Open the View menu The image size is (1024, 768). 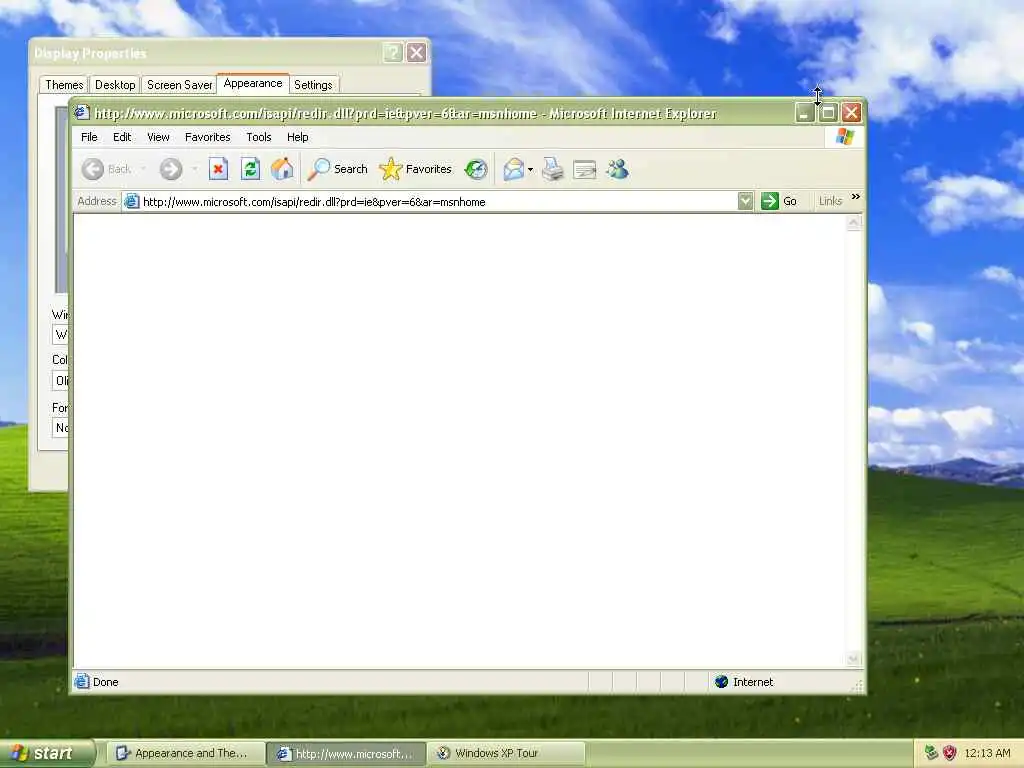point(158,137)
